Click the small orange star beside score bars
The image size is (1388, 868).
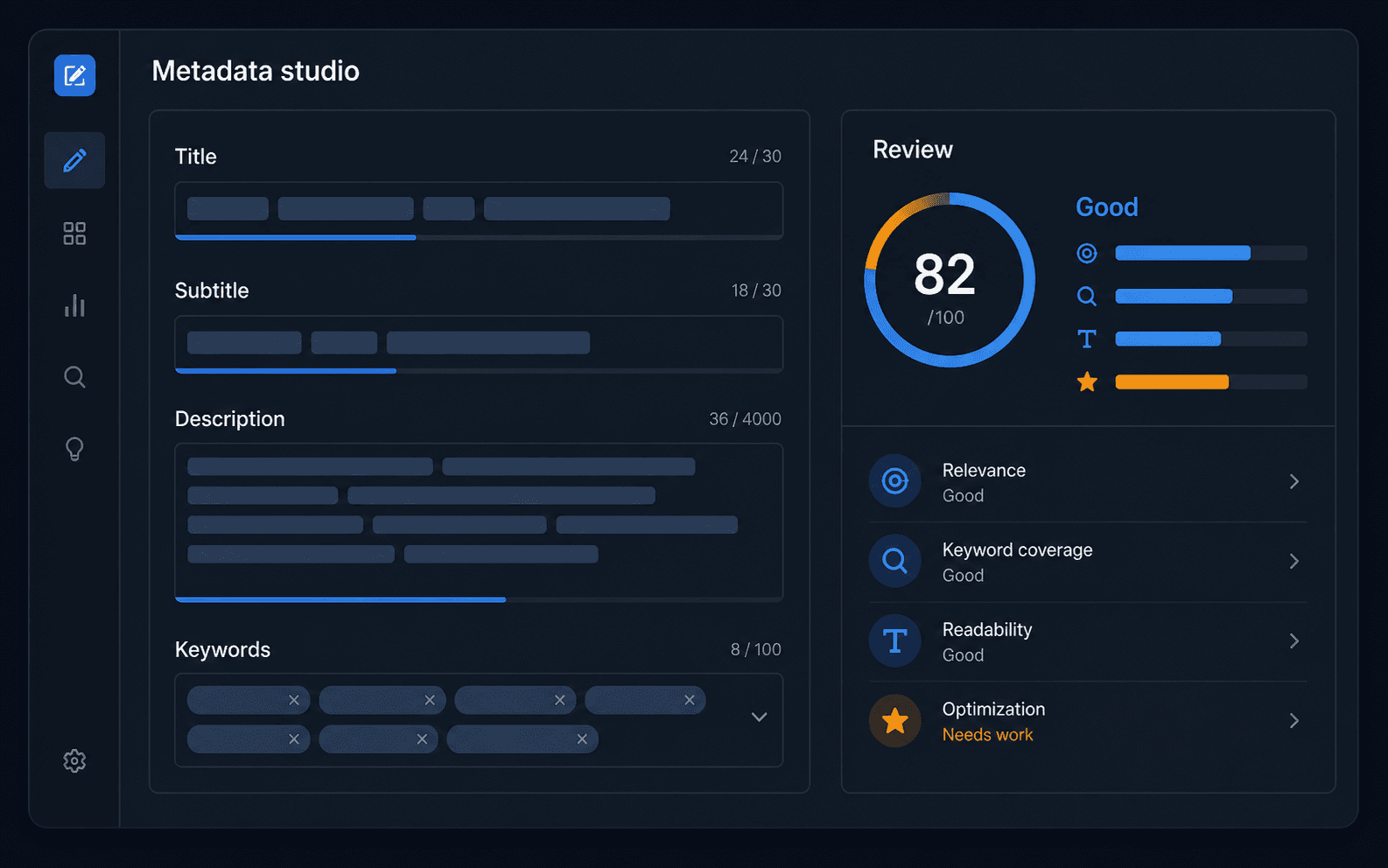click(1087, 381)
